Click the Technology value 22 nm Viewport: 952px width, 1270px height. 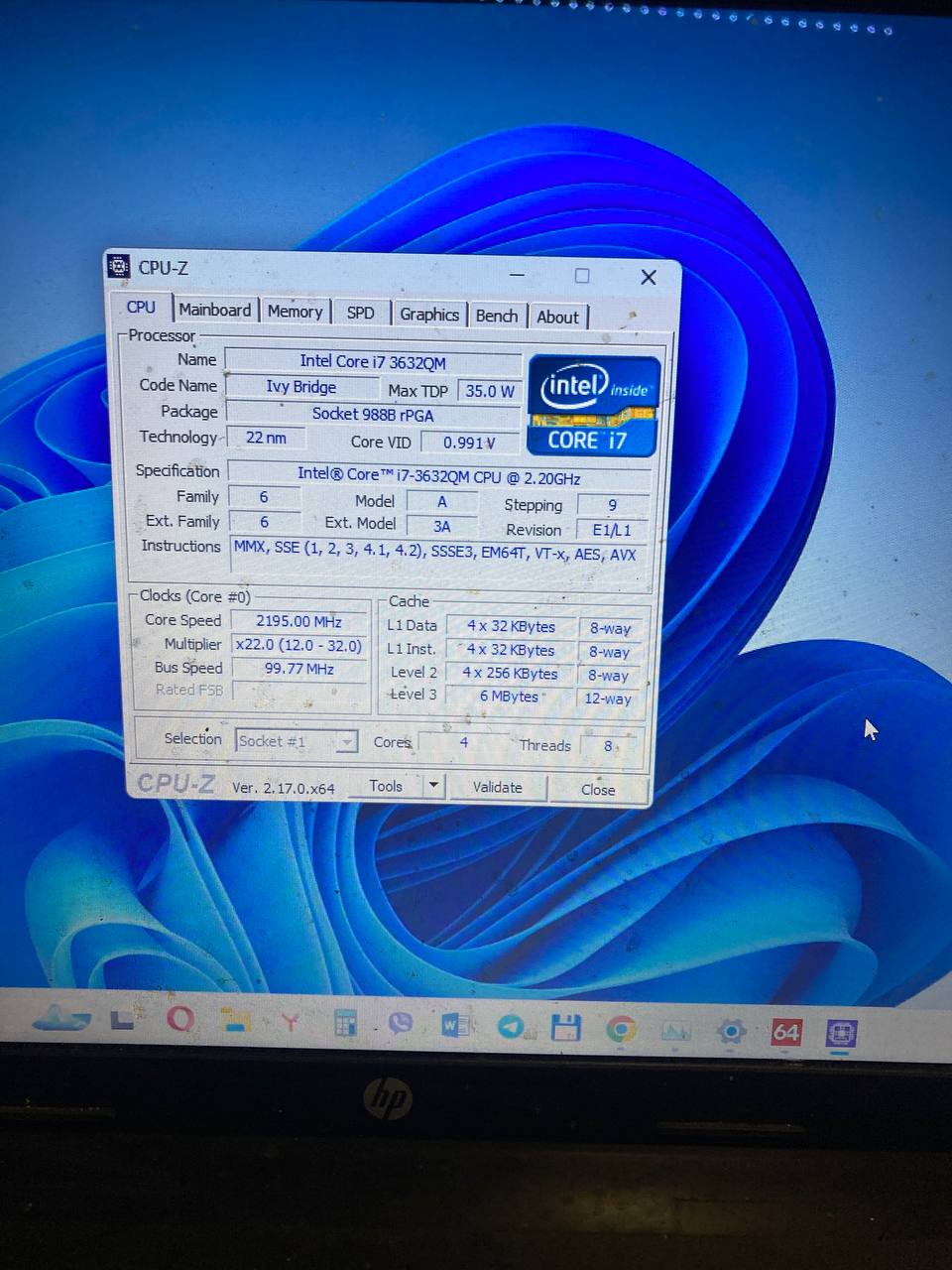(267, 438)
